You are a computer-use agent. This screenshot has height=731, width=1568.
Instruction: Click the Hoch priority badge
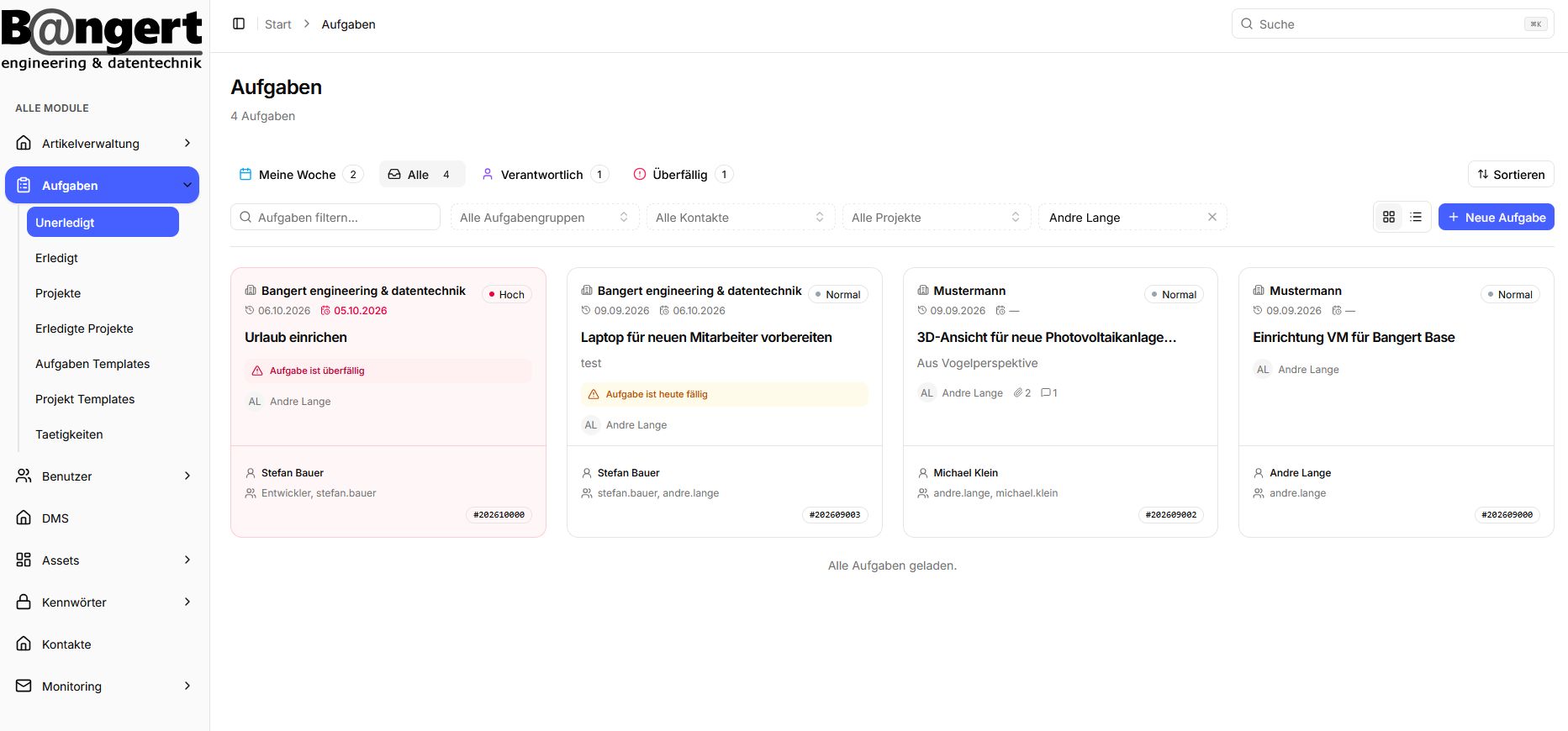(x=506, y=294)
